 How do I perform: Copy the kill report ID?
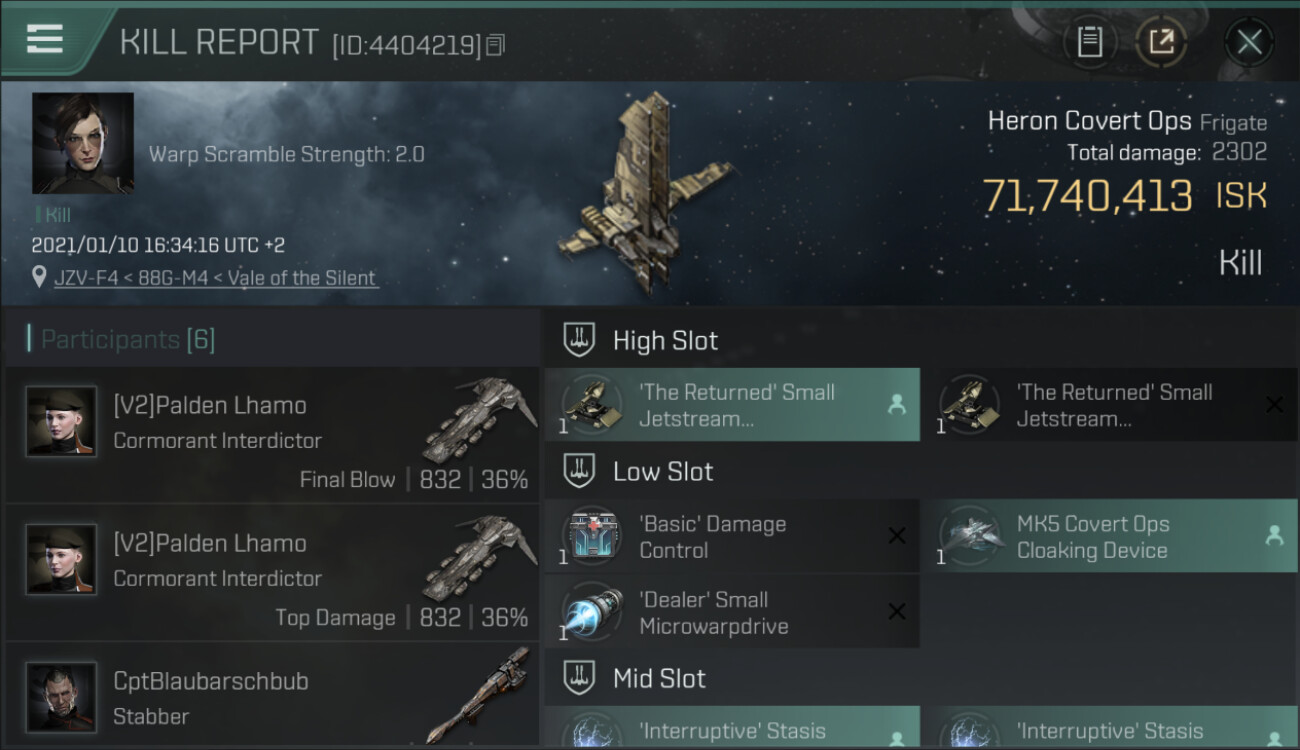(496, 45)
